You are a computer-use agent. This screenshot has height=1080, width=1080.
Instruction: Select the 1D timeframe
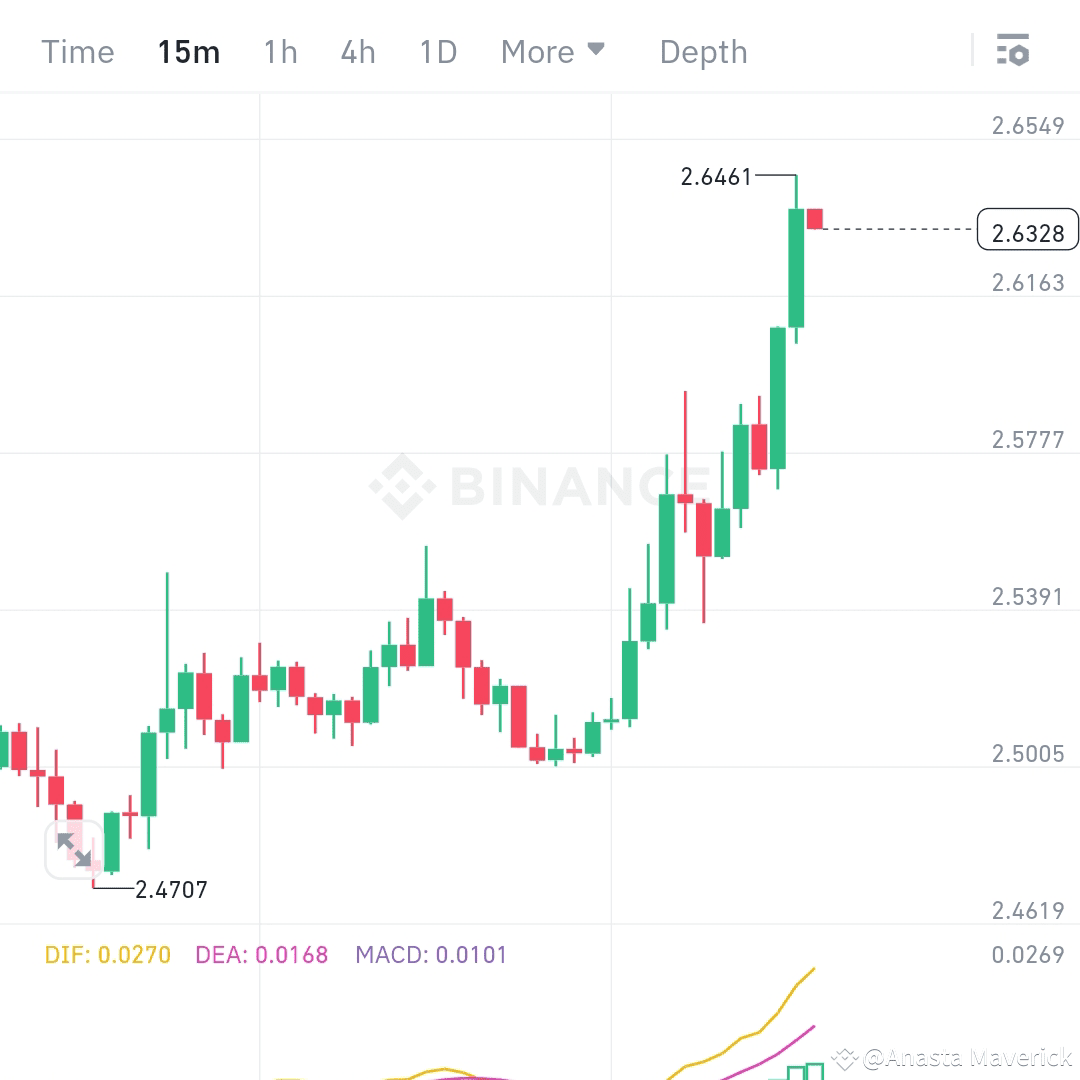click(437, 51)
